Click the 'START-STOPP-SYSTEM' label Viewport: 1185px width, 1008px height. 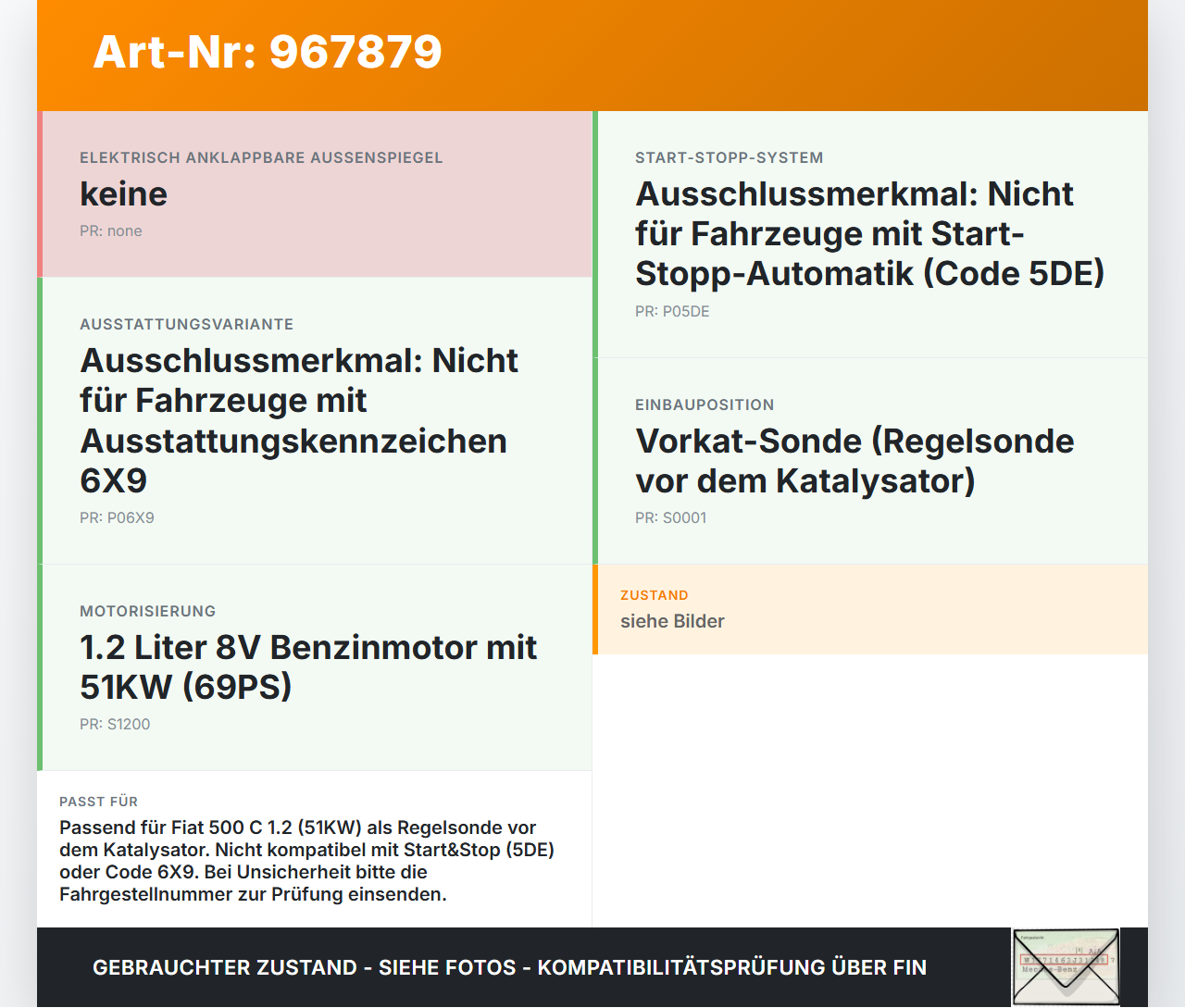coord(730,157)
